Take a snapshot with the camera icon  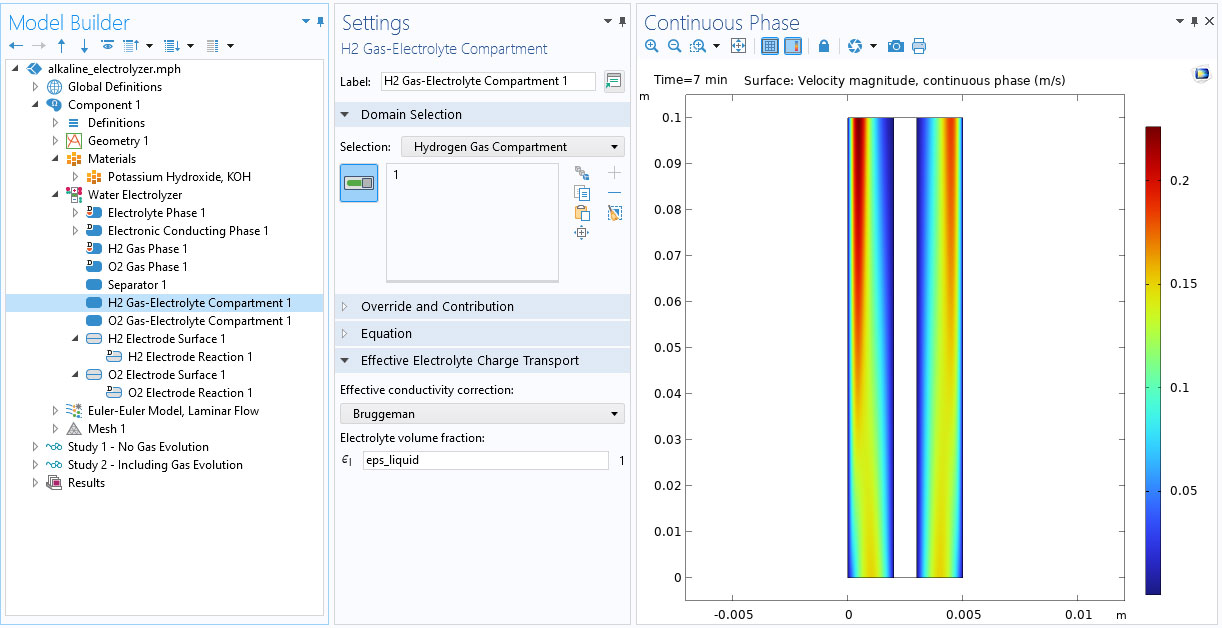click(896, 46)
